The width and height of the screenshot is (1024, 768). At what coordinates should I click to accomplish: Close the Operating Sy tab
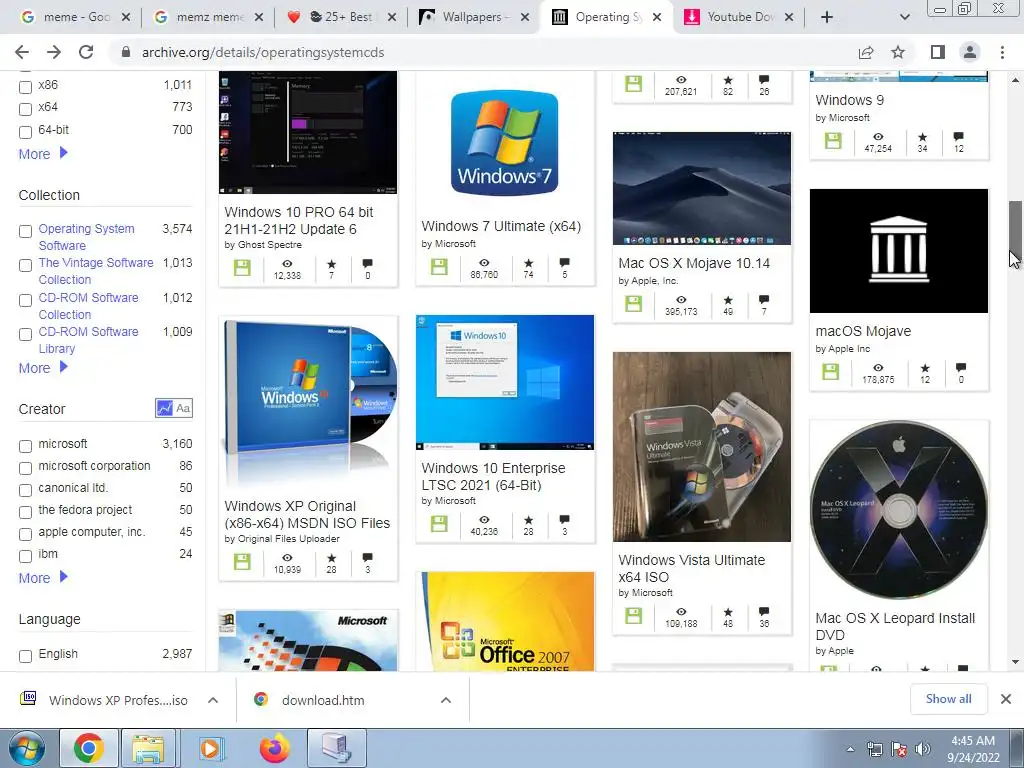coord(657,18)
